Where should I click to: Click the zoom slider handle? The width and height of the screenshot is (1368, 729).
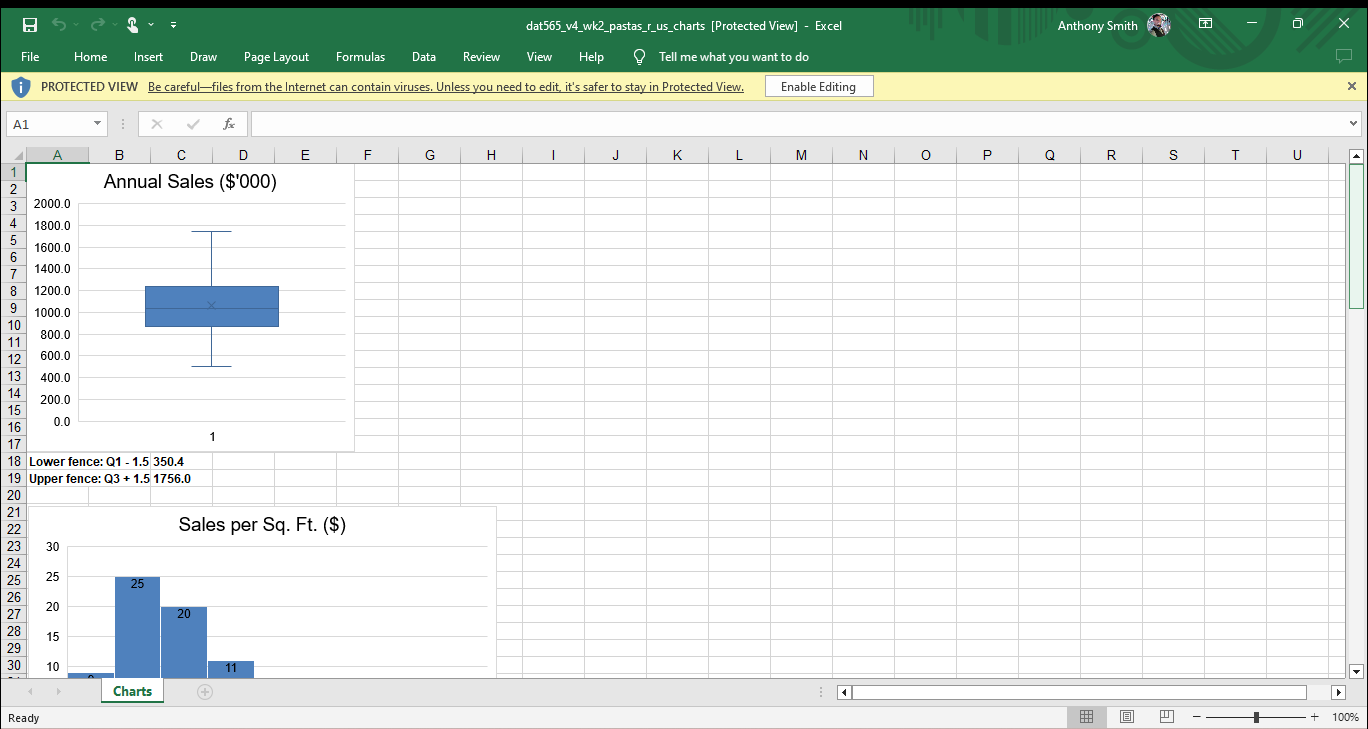(x=1256, y=717)
